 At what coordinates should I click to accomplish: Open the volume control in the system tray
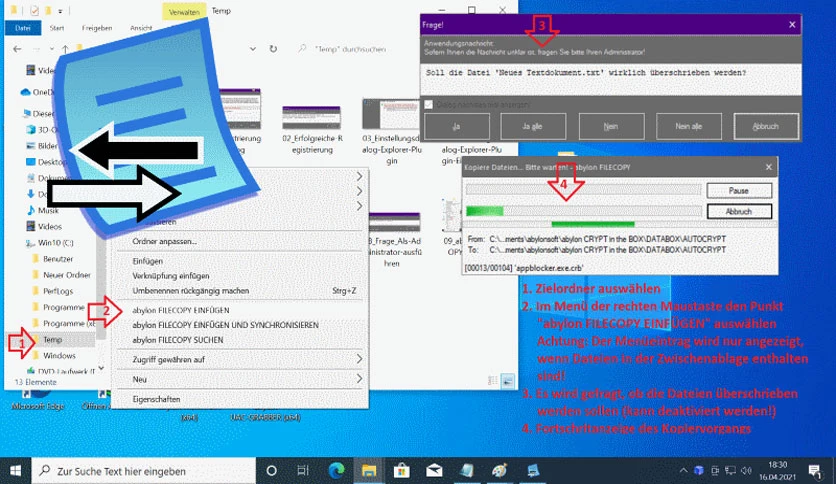[746, 471]
